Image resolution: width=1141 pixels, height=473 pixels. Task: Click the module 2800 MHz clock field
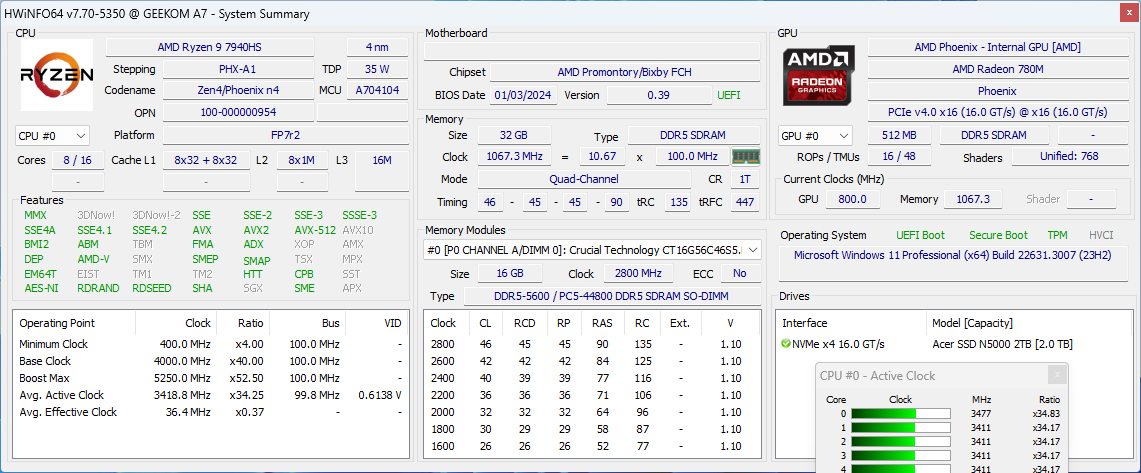click(x=640, y=274)
